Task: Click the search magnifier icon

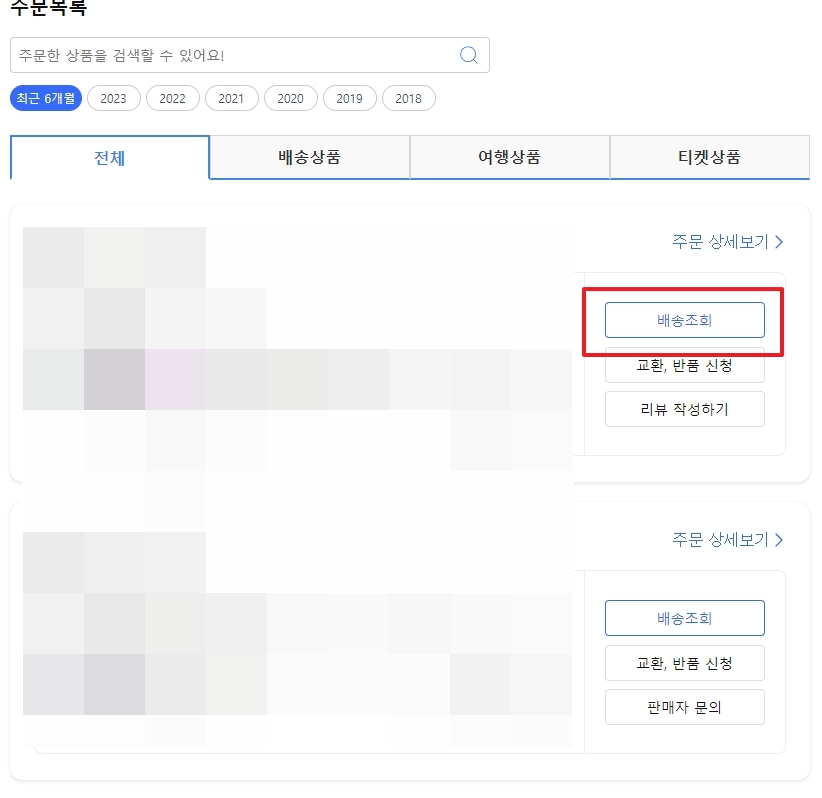Action: (467, 55)
